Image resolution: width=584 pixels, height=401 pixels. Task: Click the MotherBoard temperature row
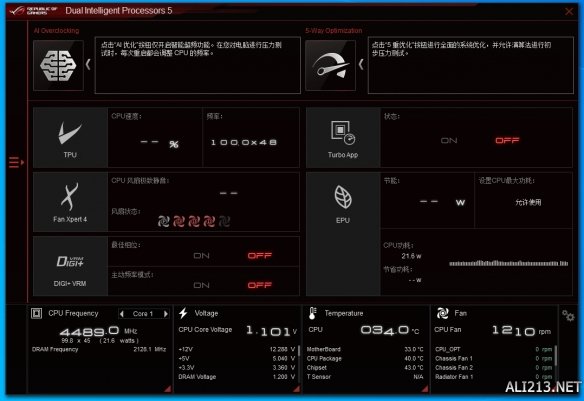pyautogui.click(x=365, y=349)
